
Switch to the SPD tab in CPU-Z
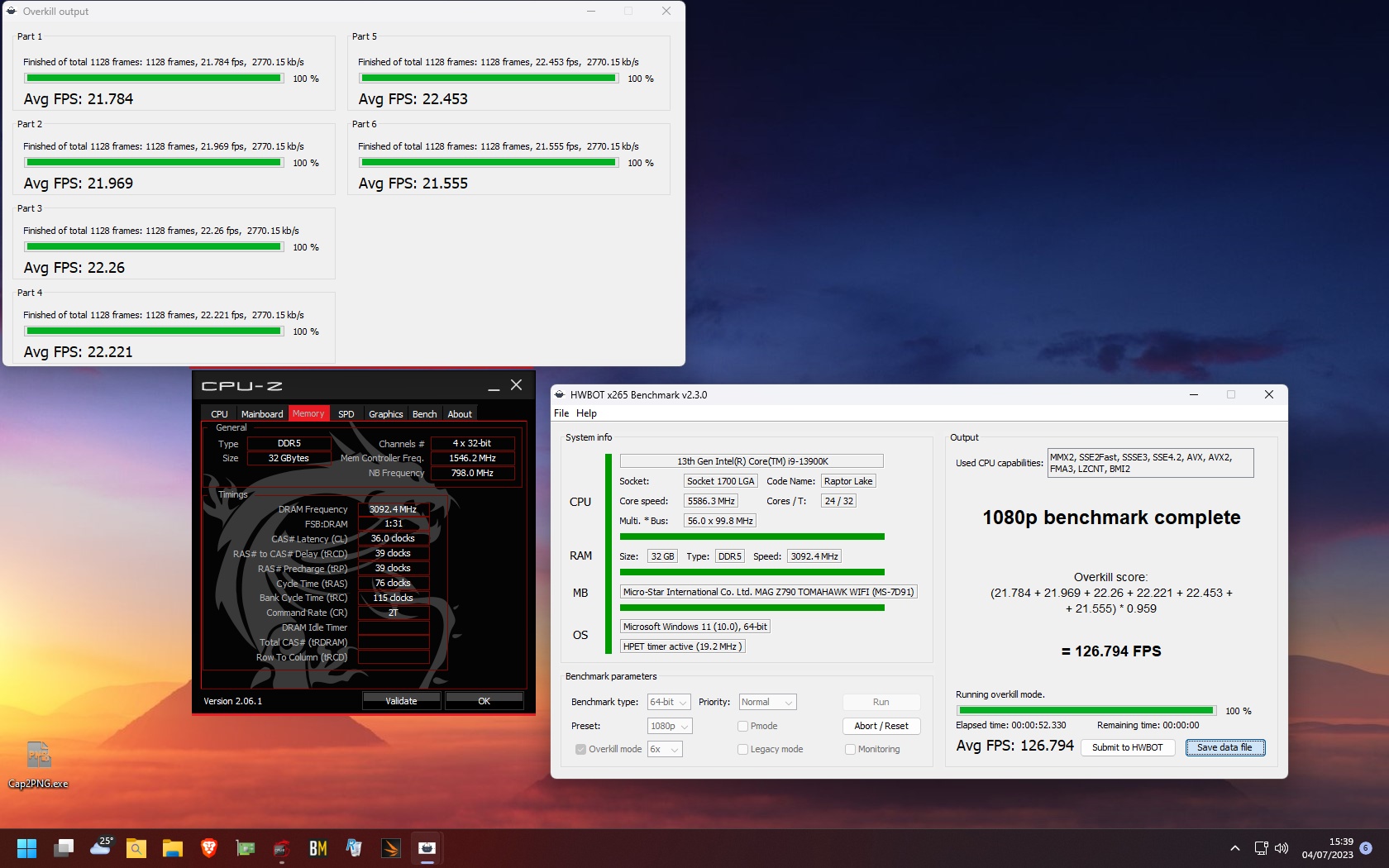(346, 413)
